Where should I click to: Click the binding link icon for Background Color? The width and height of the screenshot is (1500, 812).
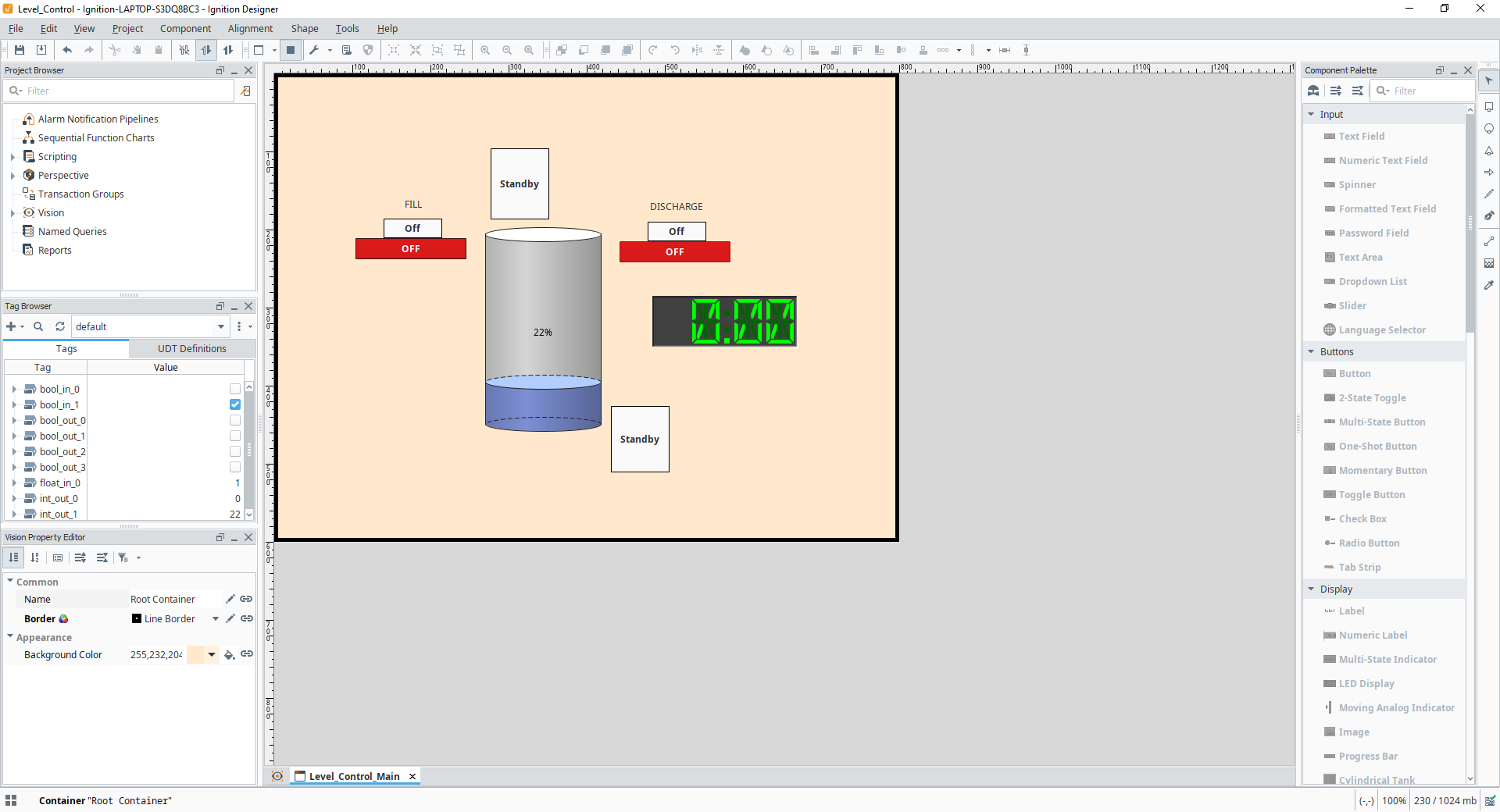click(247, 654)
